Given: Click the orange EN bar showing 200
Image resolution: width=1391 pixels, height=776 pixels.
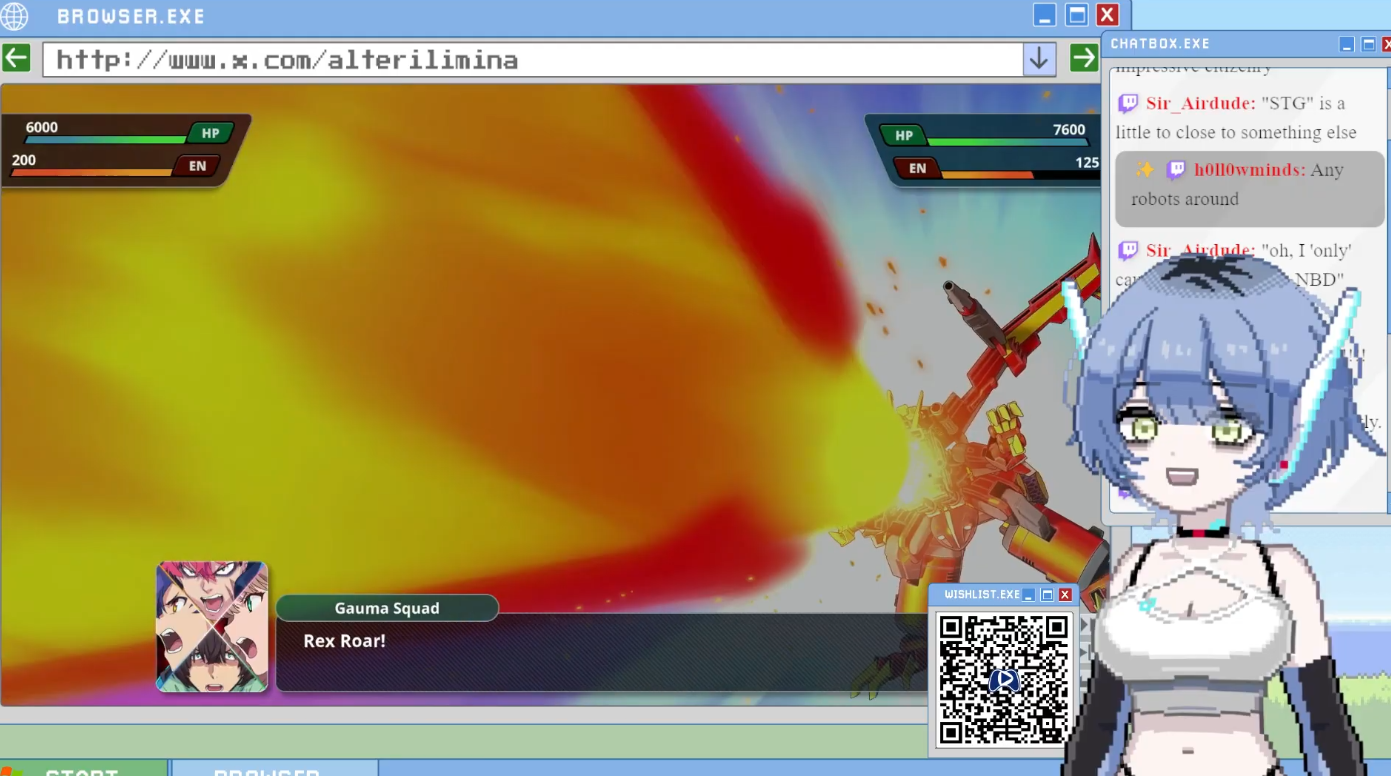Looking at the screenshot, I should (92, 172).
